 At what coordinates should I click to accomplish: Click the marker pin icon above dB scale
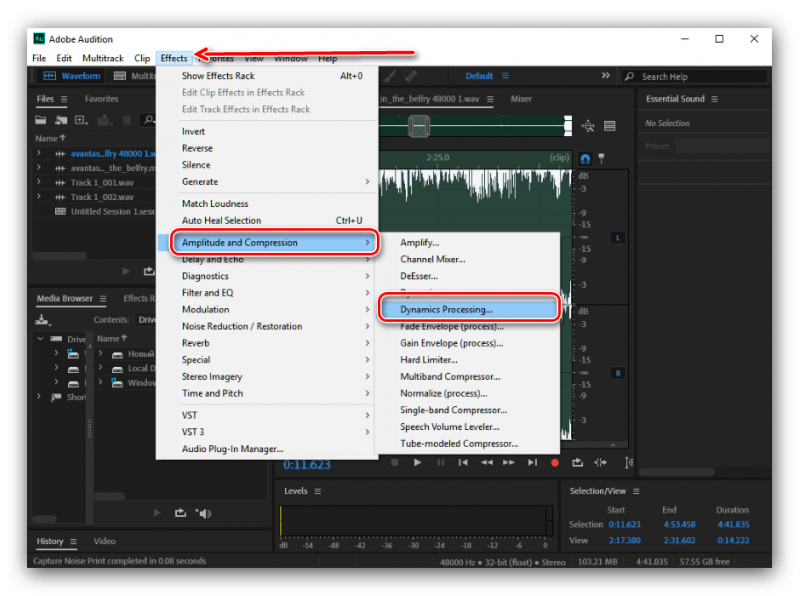[x=602, y=159]
